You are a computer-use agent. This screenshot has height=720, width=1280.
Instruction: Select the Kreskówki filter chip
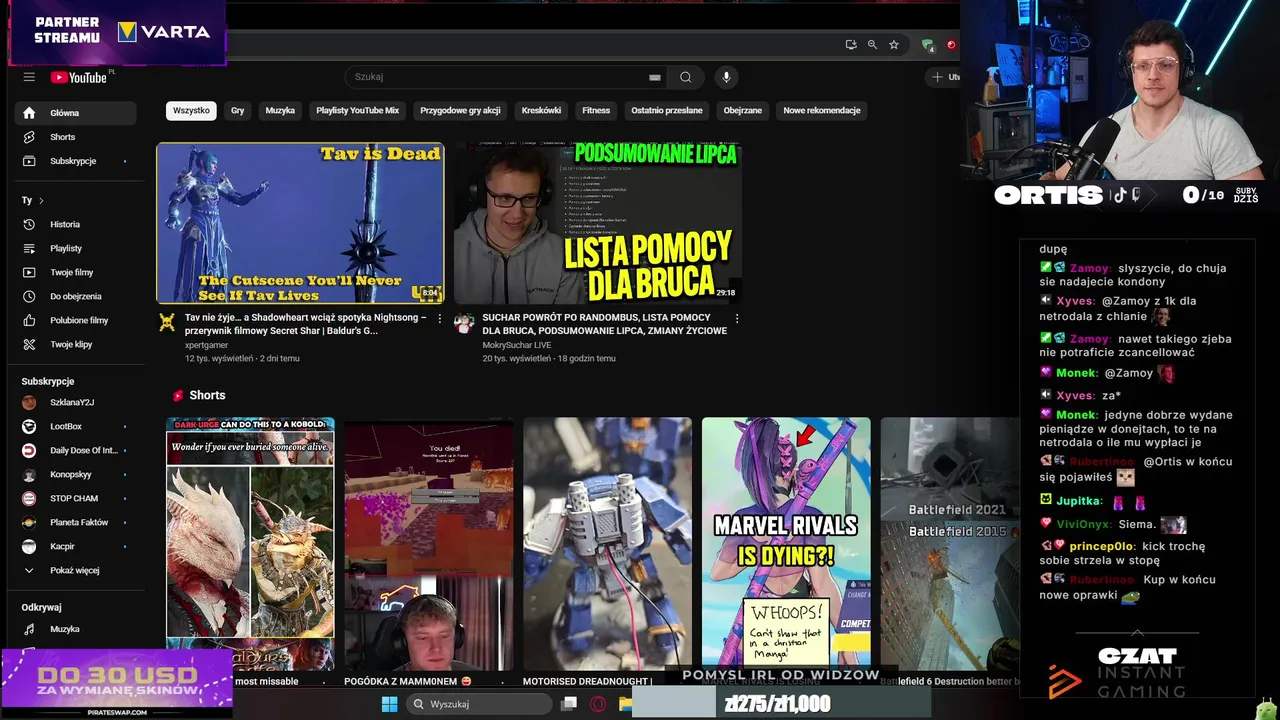541,110
